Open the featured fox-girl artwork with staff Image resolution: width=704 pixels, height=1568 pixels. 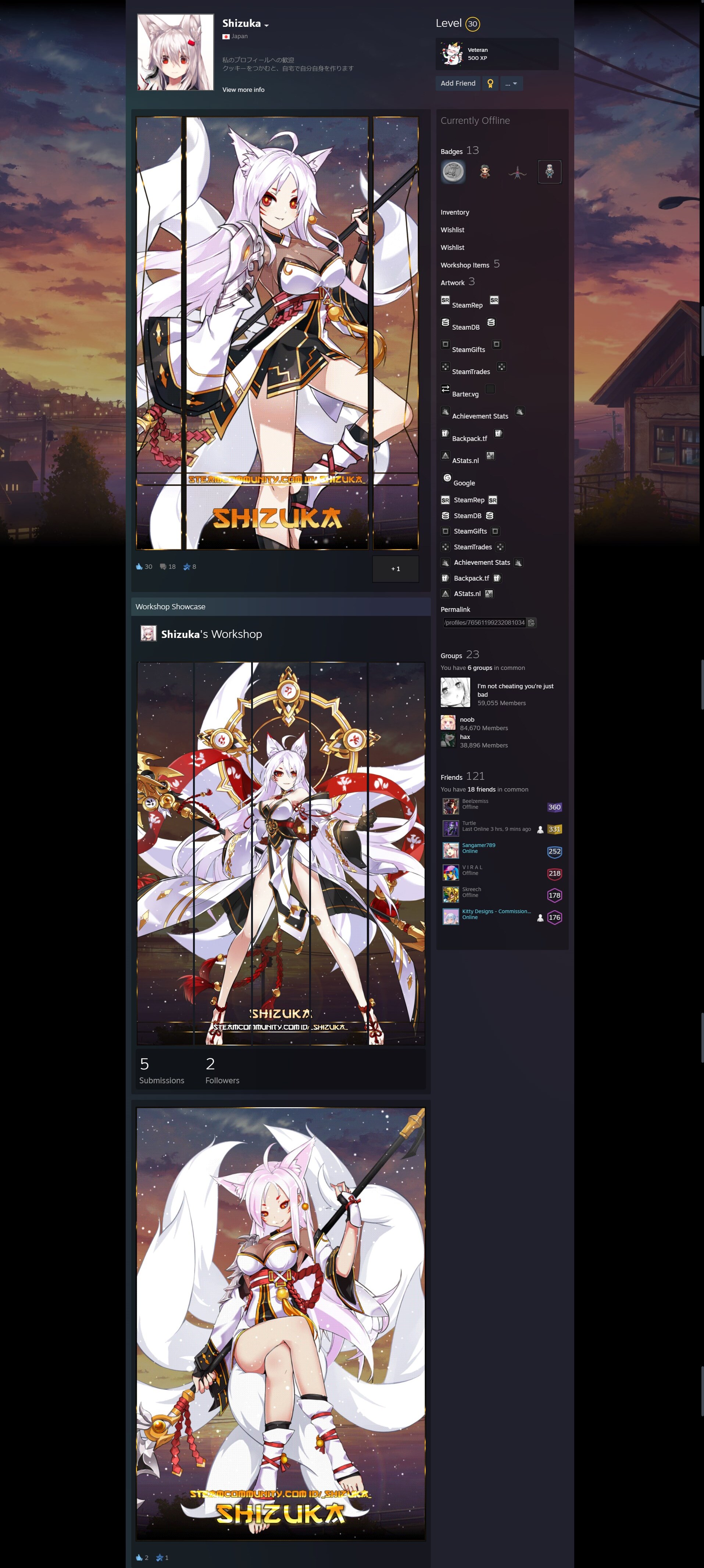(277, 334)
